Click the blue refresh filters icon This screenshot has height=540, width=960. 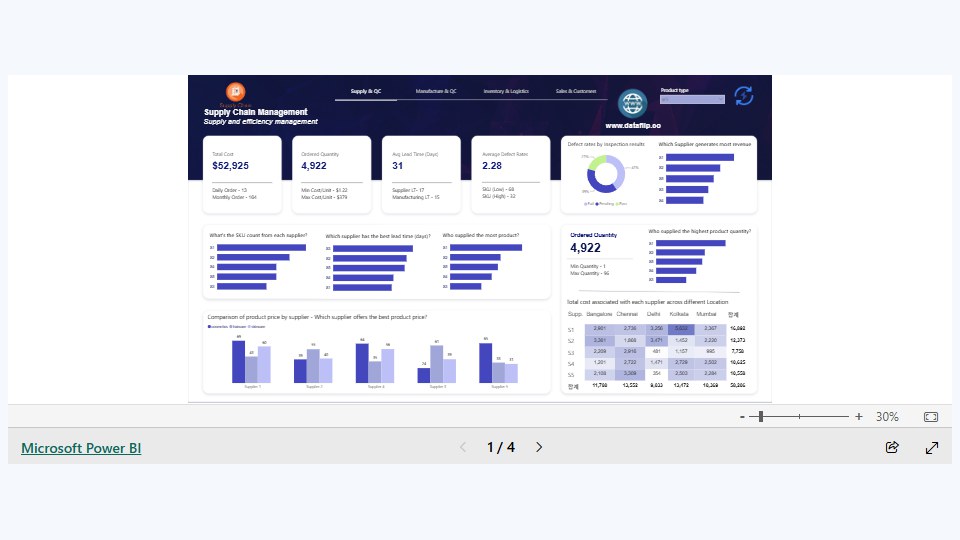pyautogui.click(x=743, y=96)
